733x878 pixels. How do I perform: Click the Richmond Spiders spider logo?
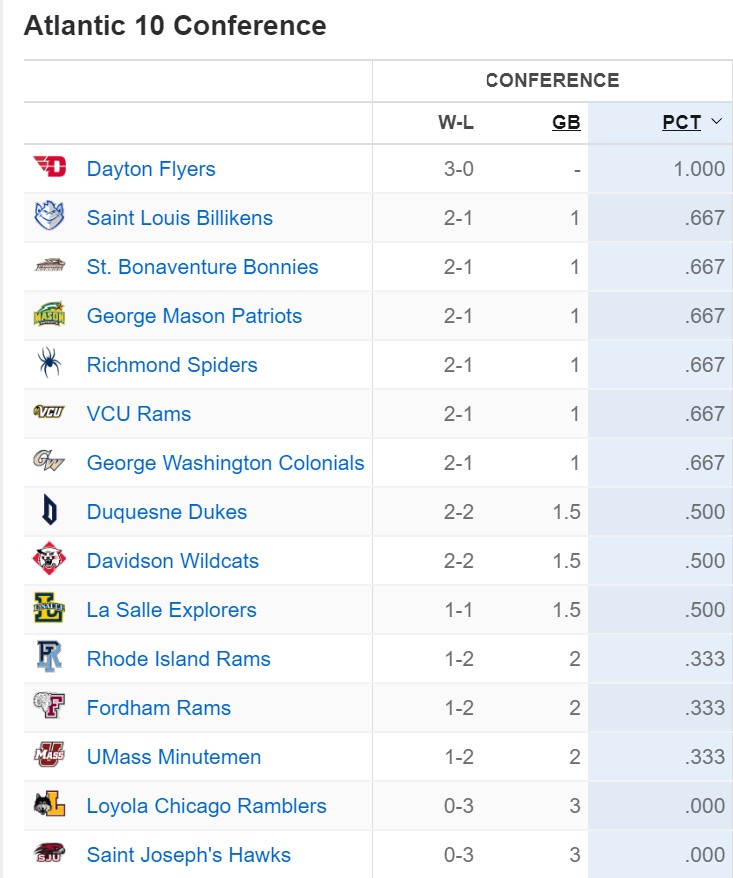tap(49, 364)
